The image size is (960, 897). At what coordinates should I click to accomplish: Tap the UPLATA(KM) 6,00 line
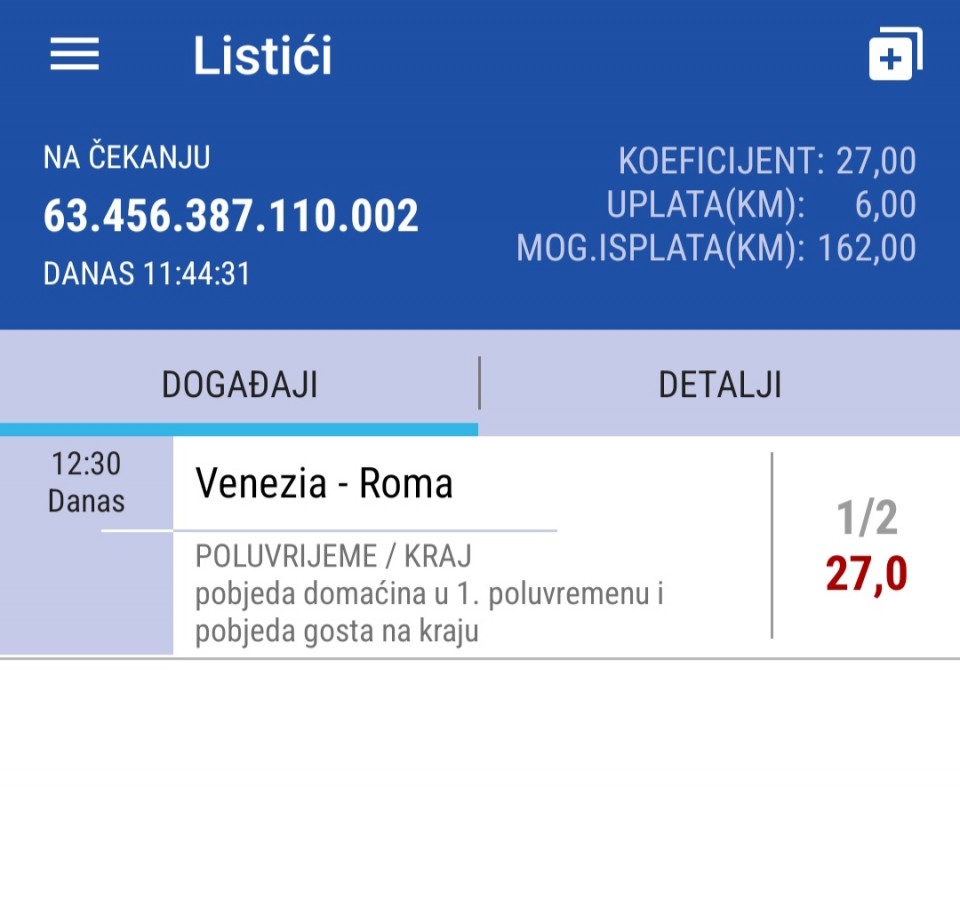[x=761, y=205]
